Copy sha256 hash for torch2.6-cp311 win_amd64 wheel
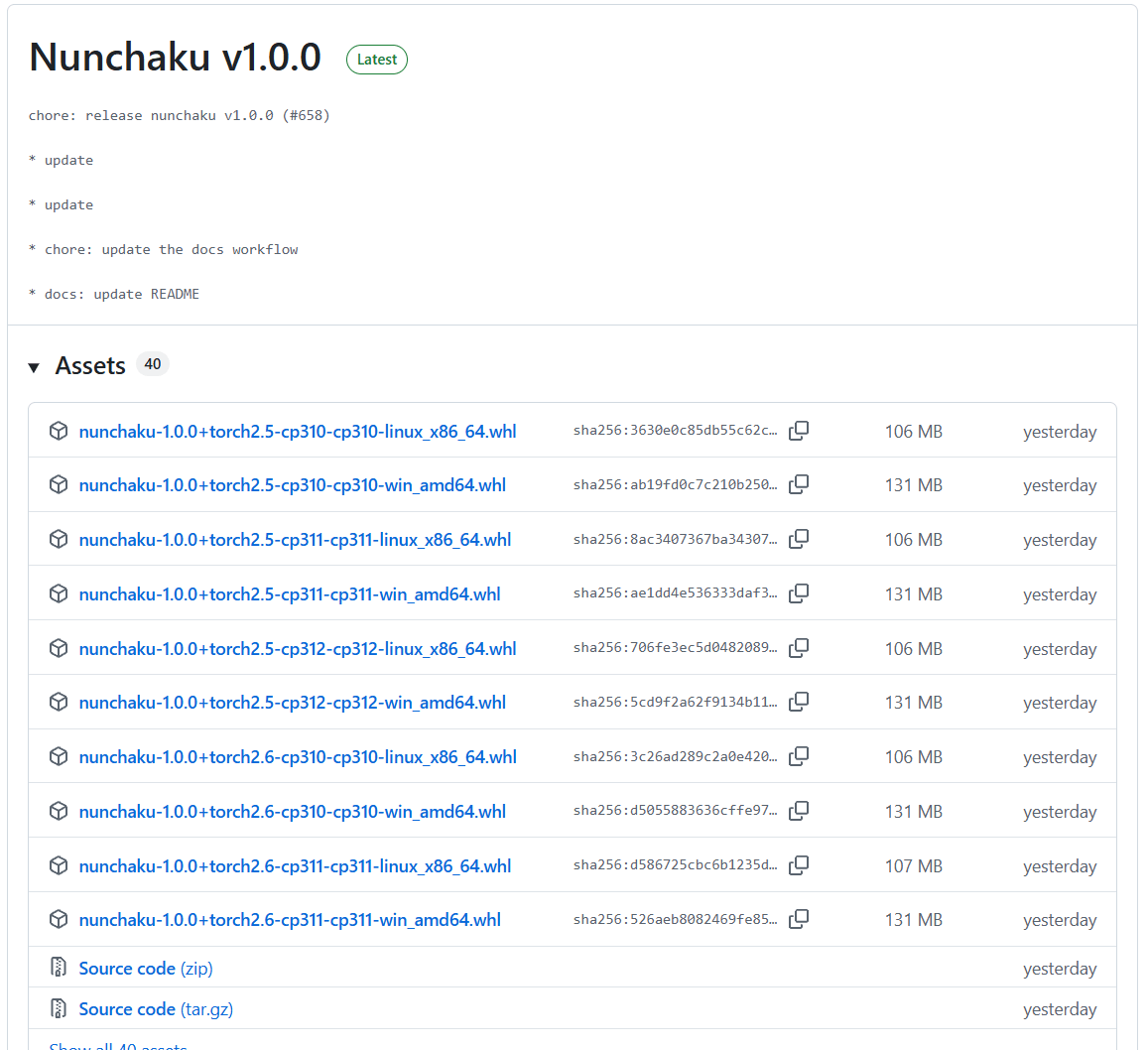The height and width of the screenshot is (1050, 1148). click(799, 919)
